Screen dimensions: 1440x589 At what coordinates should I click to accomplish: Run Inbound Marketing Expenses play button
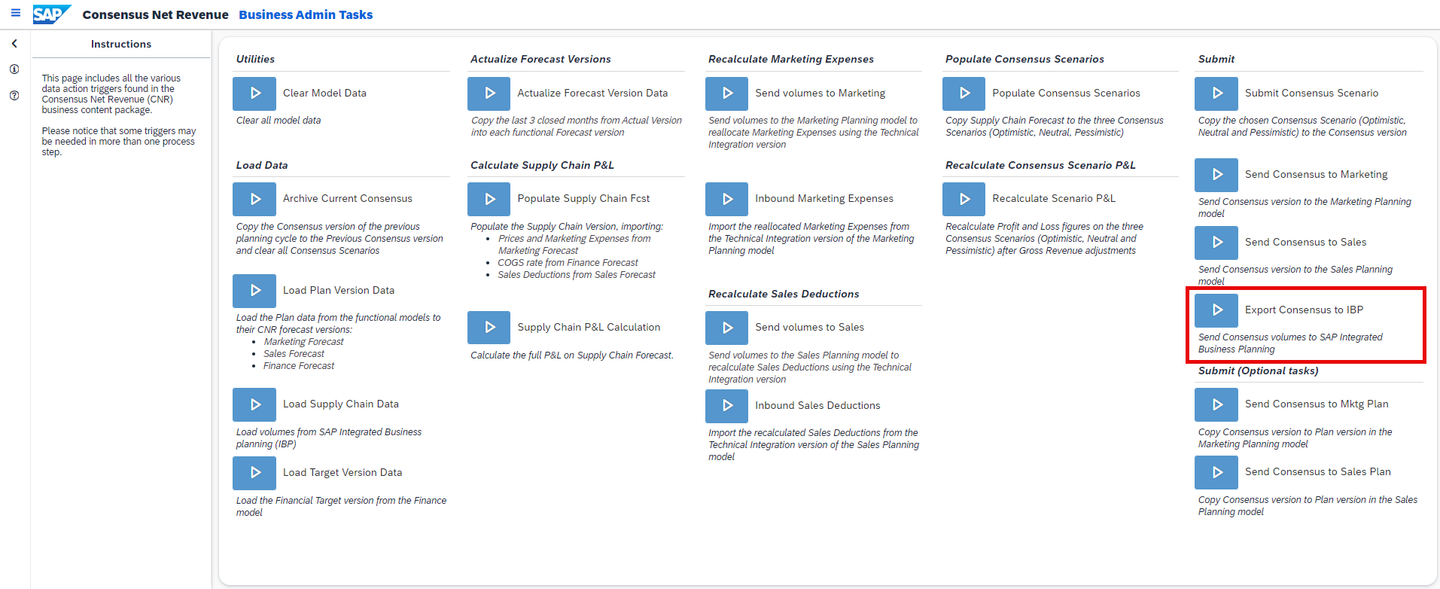tap(727, 199)
